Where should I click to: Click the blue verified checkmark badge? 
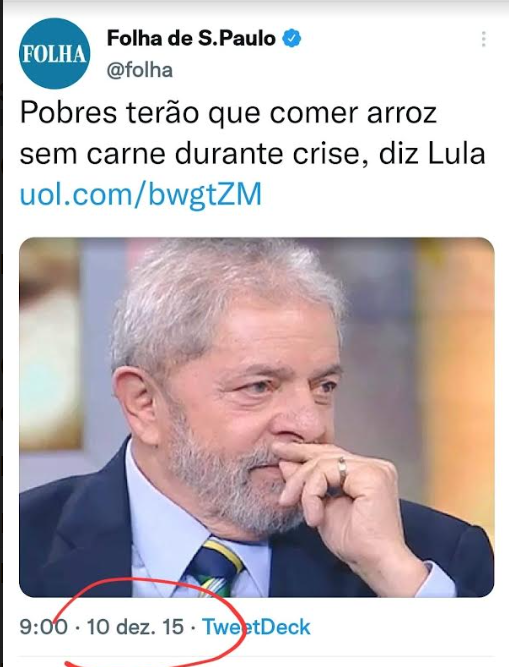(292, 39)
